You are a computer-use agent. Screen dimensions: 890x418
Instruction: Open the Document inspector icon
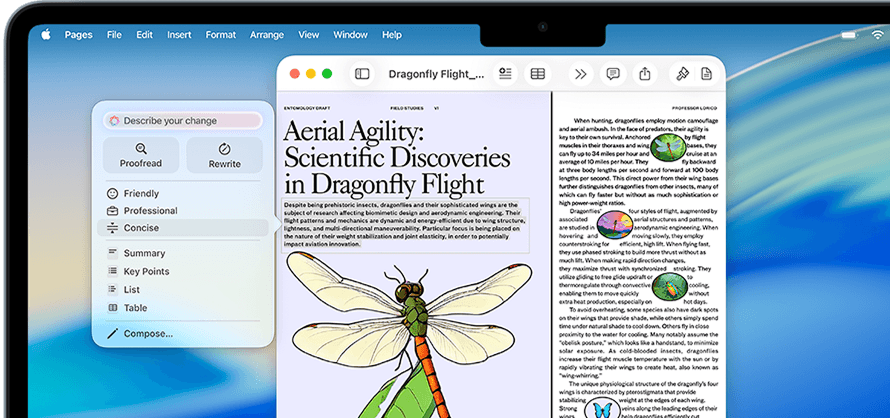pos(707,74)
